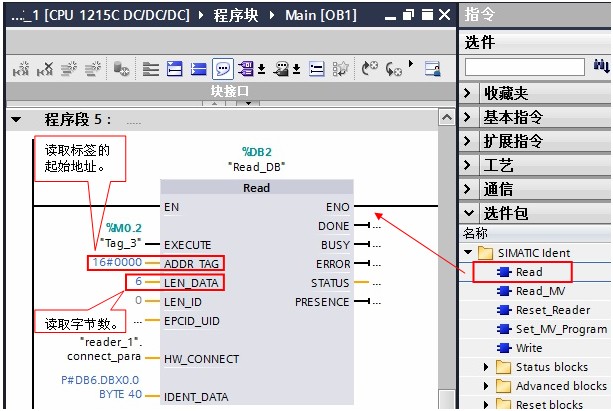The width and height of the screenshot is (613, 411).
Task: Click the search binoculars icon in 选件
Action: point(600,66)
